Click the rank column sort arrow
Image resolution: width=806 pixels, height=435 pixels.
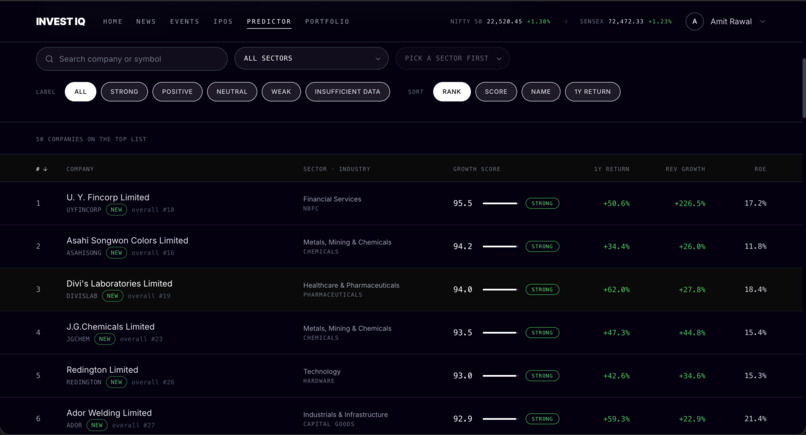point(45,169)
